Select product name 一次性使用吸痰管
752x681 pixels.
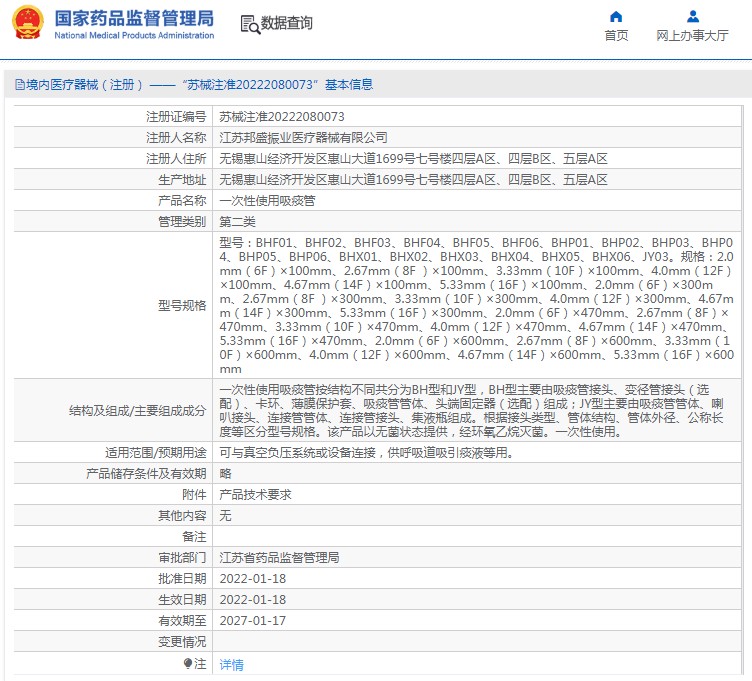tap(267, 200)
